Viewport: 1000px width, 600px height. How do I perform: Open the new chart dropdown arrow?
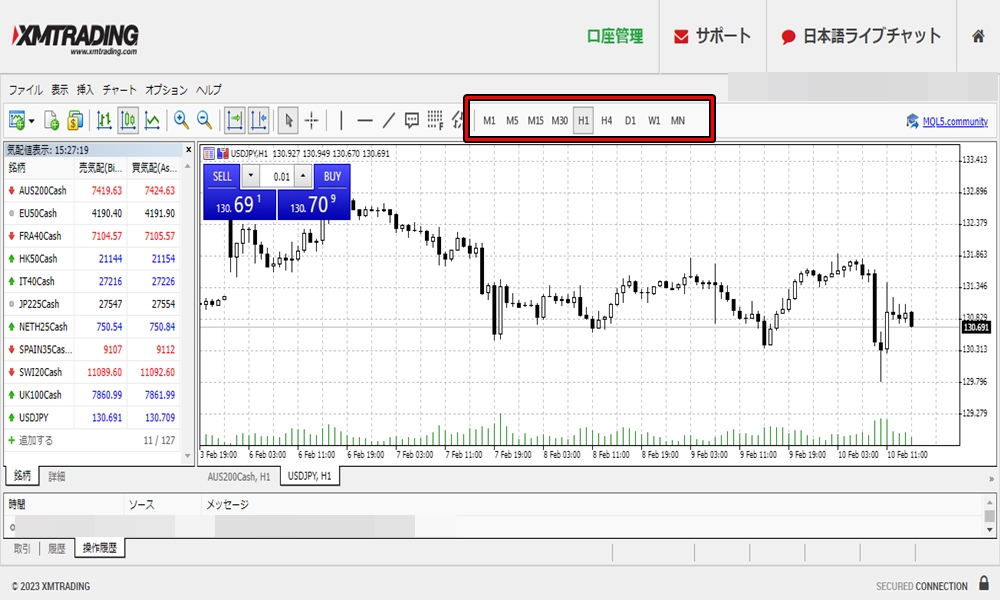(x=32, y=121)
